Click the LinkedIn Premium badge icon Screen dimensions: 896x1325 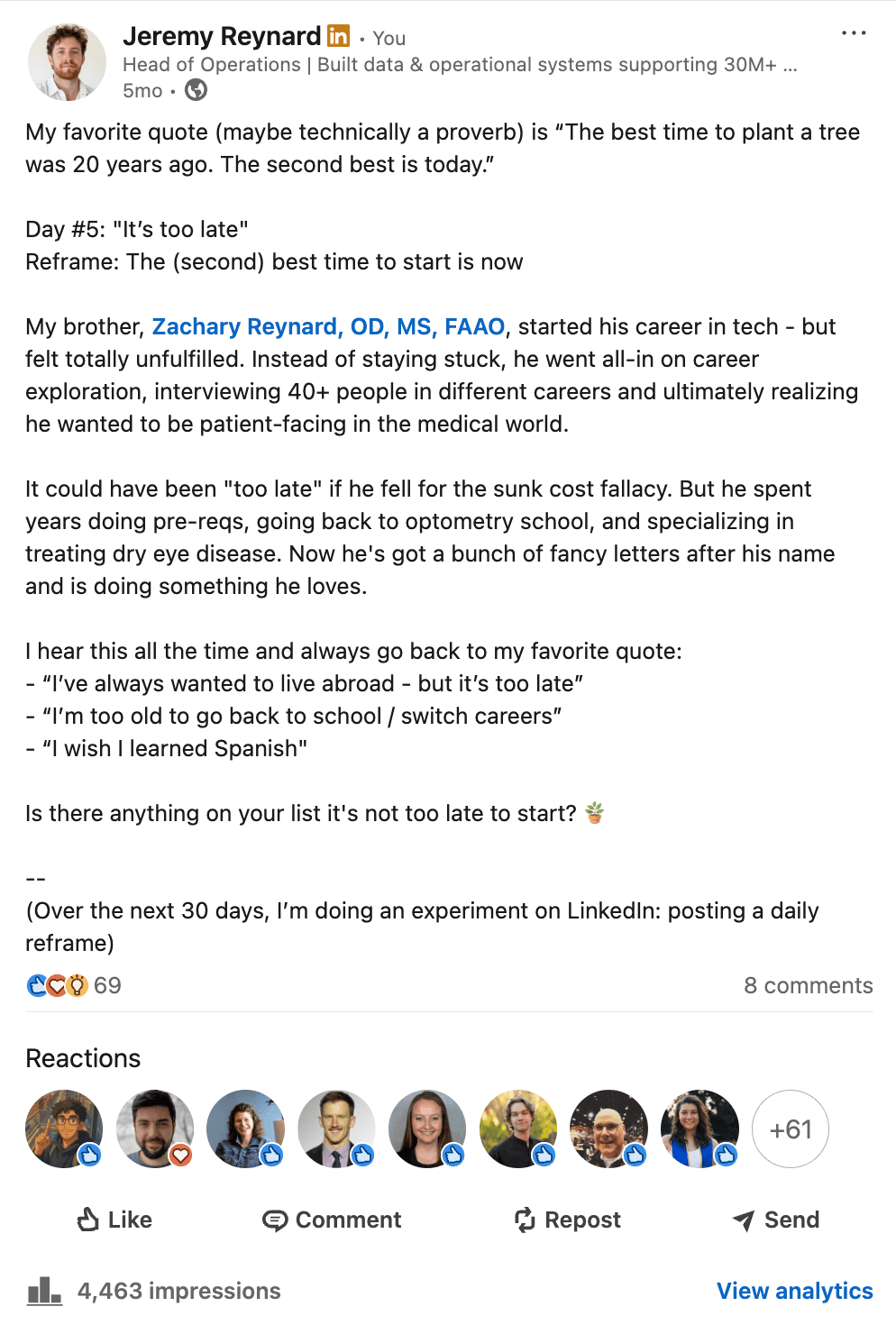(338, 36)
